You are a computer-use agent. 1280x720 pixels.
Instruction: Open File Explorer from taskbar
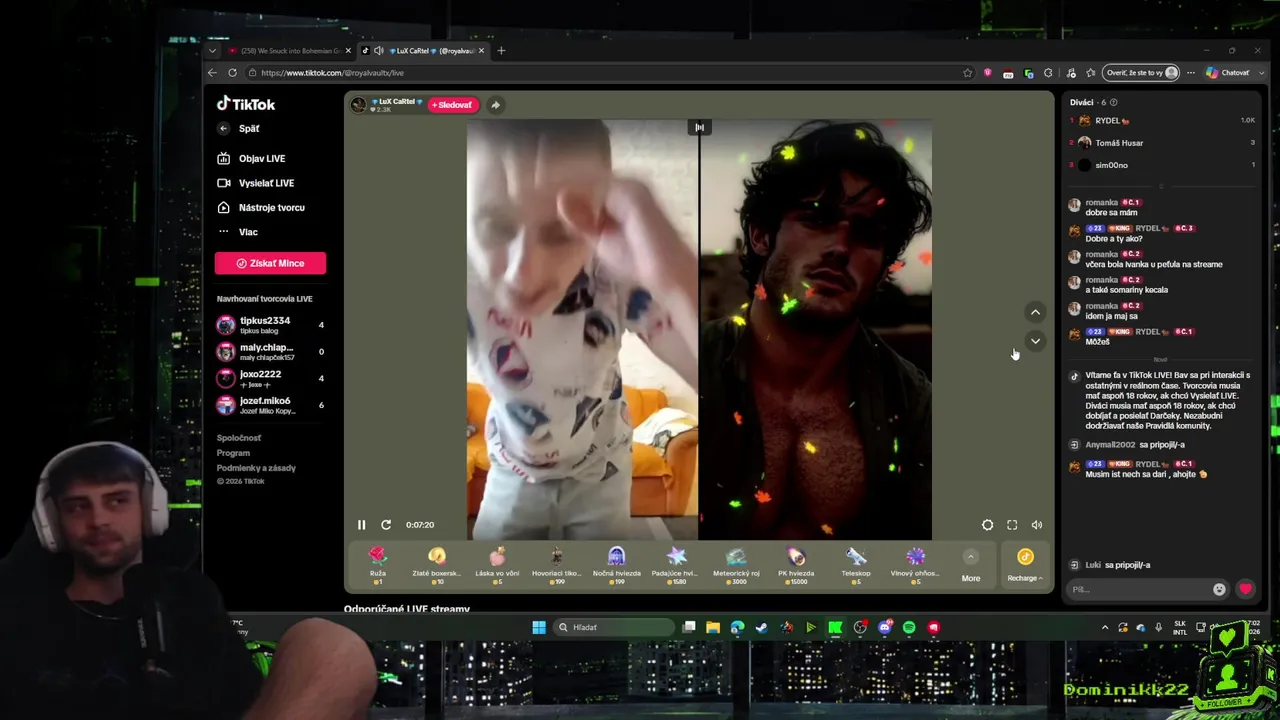[713, 627]
